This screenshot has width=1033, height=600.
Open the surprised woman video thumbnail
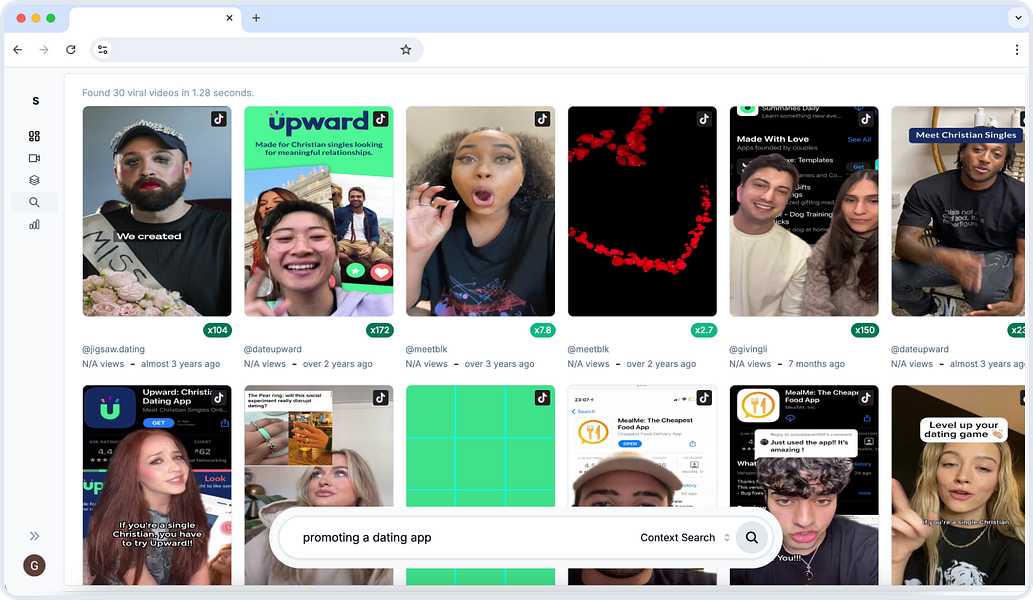tap(480, 211)
